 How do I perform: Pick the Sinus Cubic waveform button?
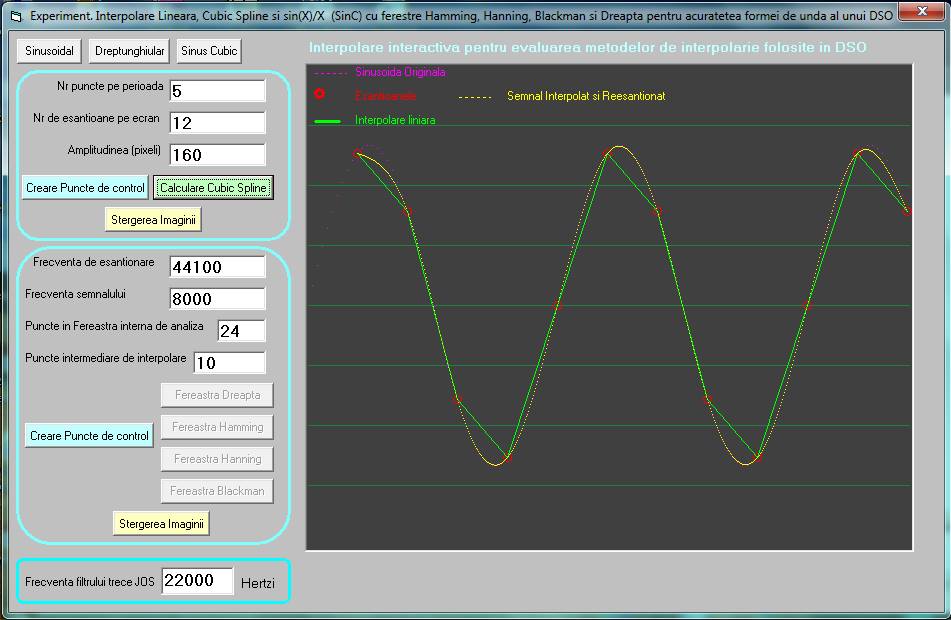[209, 51]
